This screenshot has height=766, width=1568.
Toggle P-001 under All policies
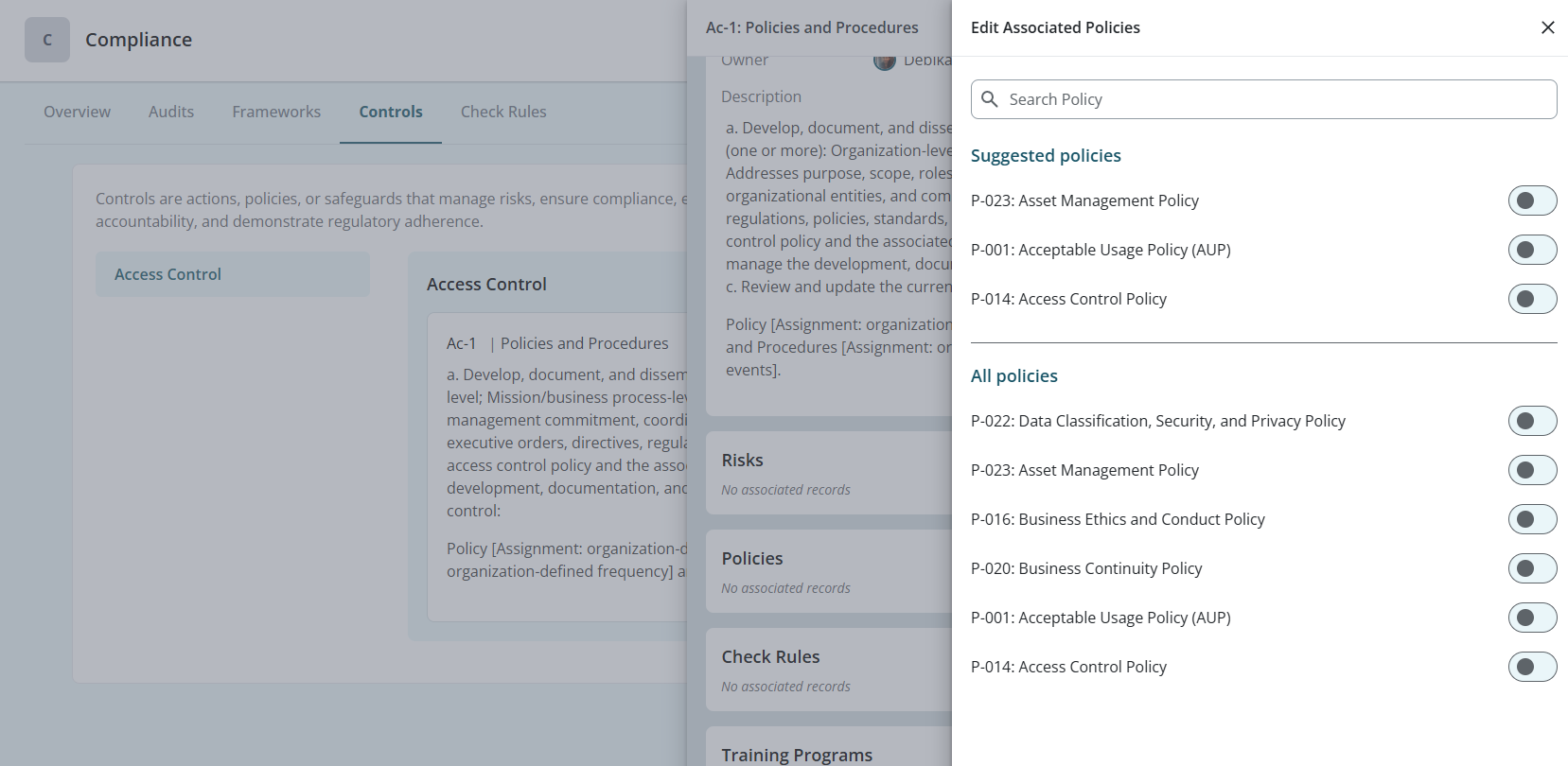[1532, 618]
